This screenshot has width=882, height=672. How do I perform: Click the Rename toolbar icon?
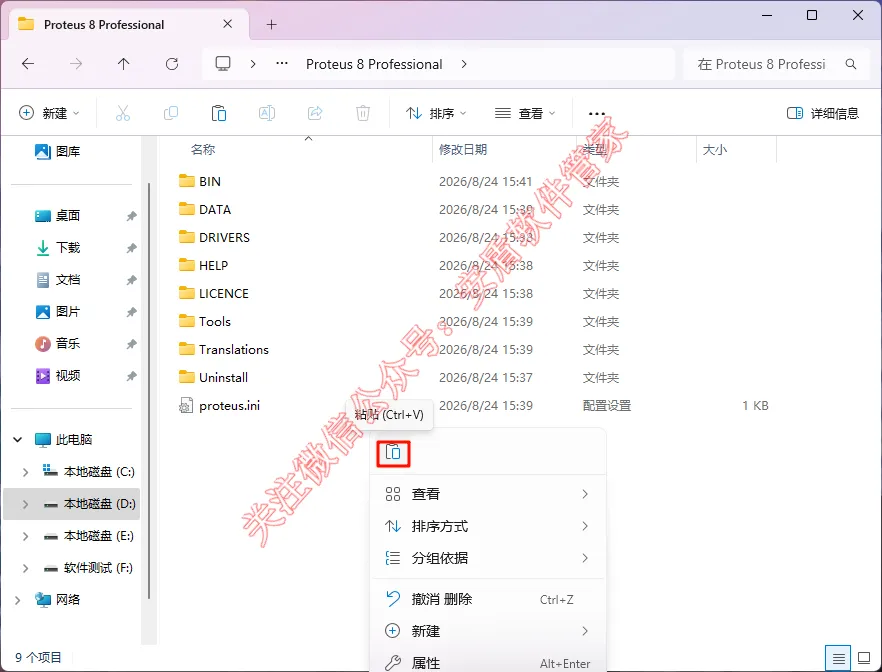point(267,113)
